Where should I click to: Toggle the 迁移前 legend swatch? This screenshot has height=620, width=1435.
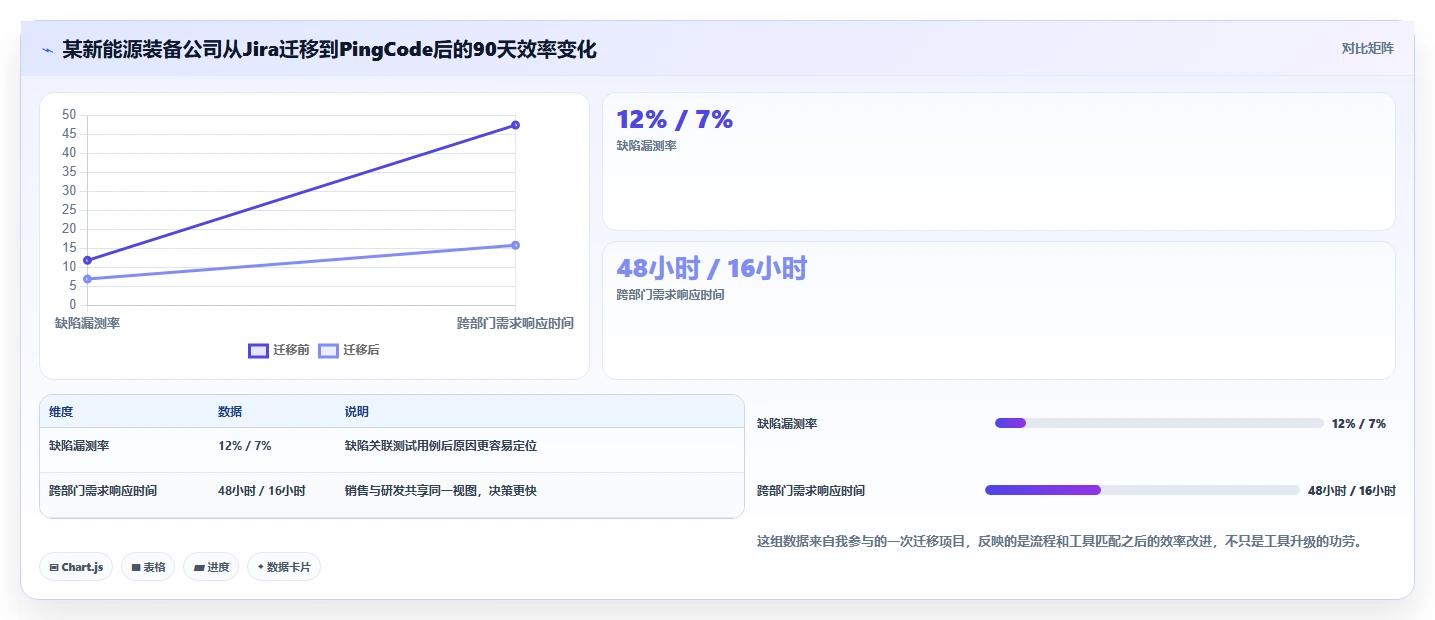[x=258, y=350]
